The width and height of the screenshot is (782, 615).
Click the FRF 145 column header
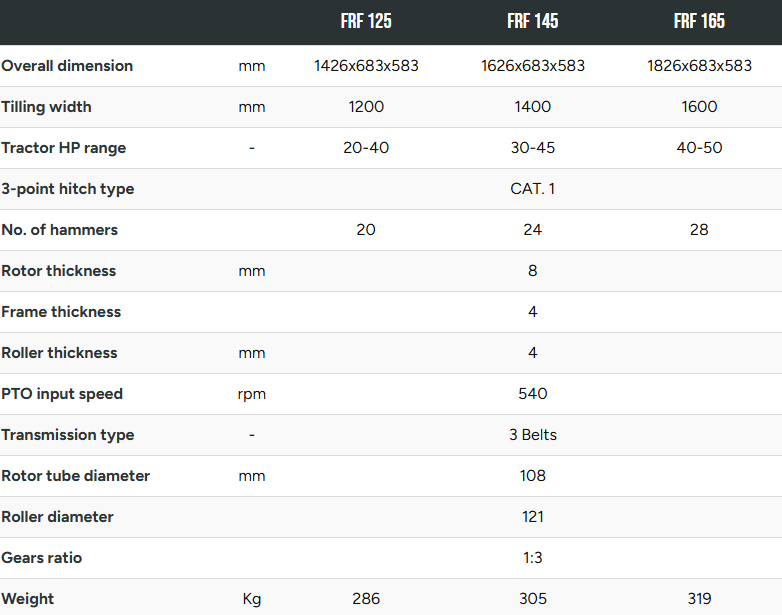(533, 21)
